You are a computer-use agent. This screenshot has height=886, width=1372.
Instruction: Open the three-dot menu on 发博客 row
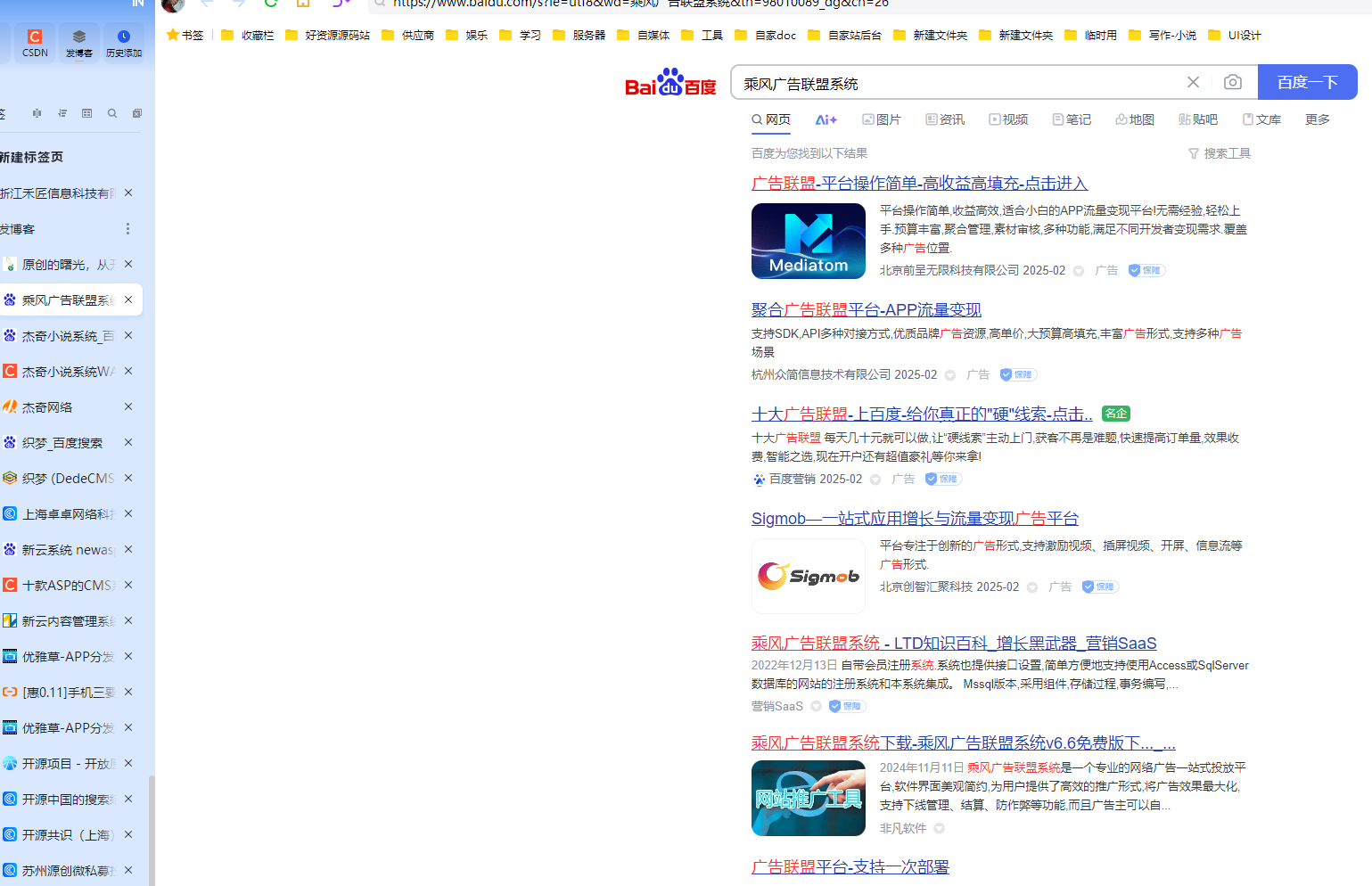pos(127,229)
